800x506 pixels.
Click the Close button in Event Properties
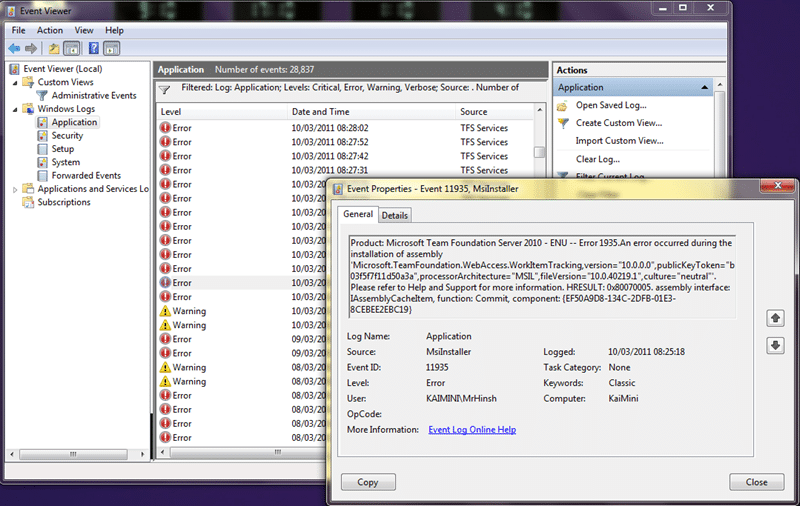pyautogui.click(x=757, y=482)
